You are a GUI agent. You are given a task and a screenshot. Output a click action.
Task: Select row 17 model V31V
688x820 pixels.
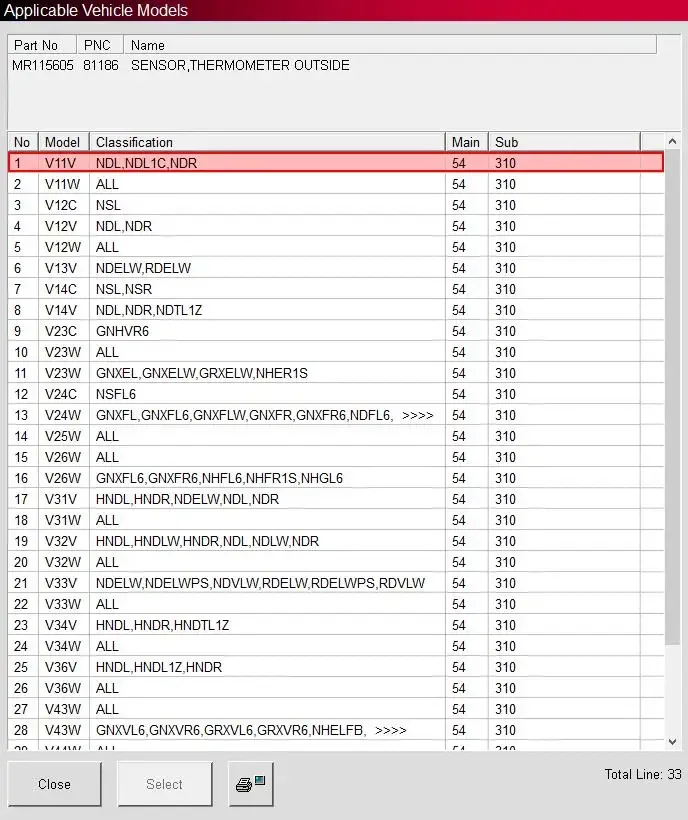[336, 499]
